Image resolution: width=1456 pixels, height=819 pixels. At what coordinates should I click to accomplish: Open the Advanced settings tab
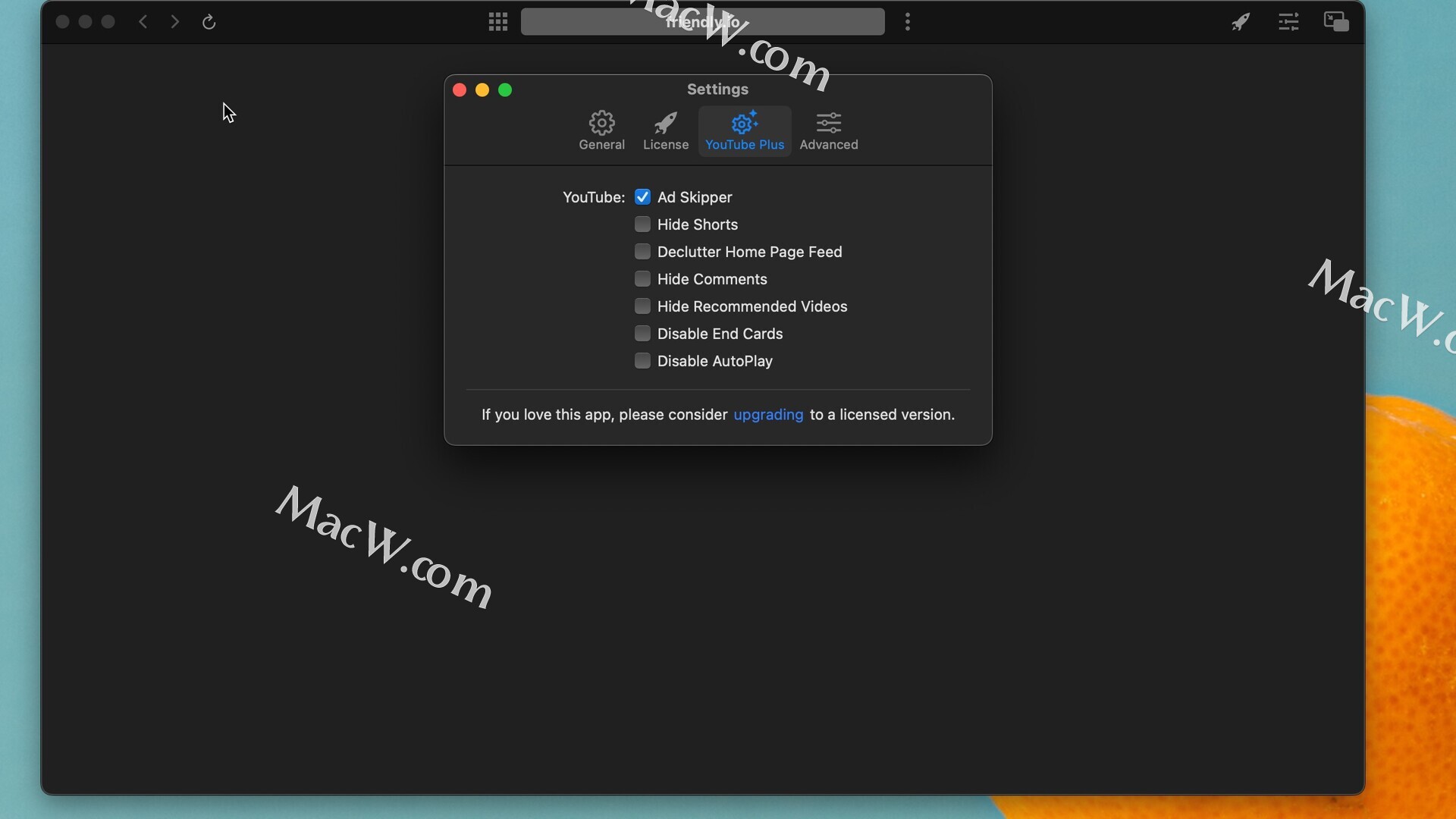click(829, 131)
